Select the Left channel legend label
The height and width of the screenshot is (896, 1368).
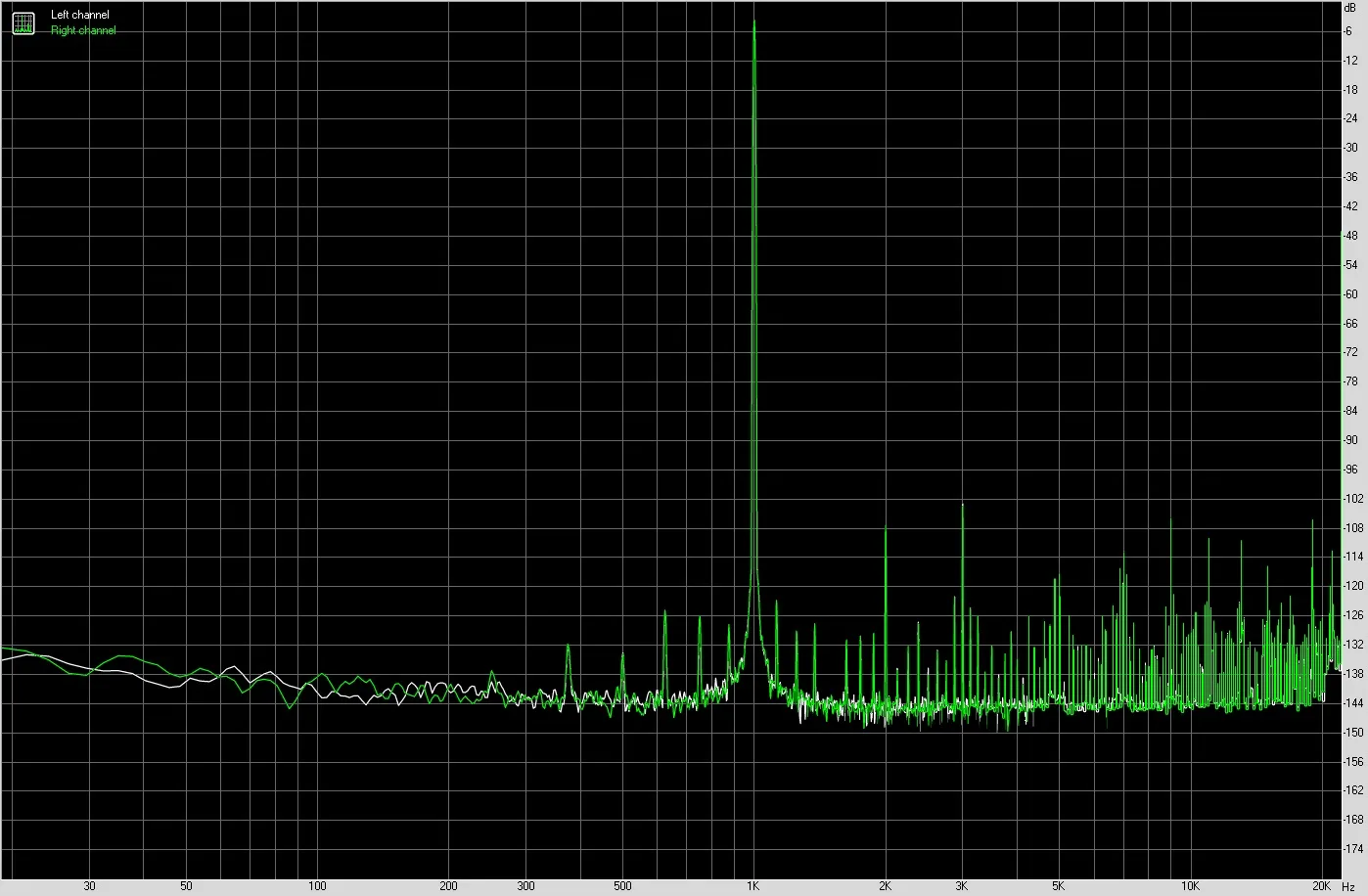pyautogui.click(x=80, y=16)
